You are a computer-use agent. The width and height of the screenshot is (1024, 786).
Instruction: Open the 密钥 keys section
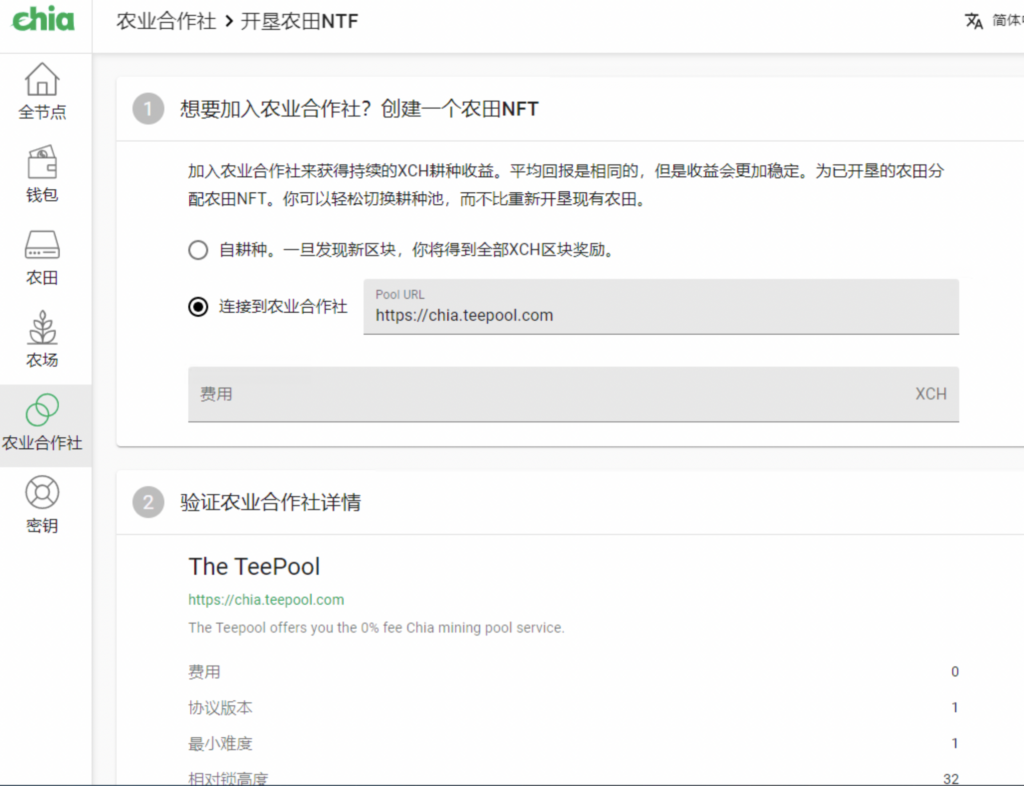point(42,505)
